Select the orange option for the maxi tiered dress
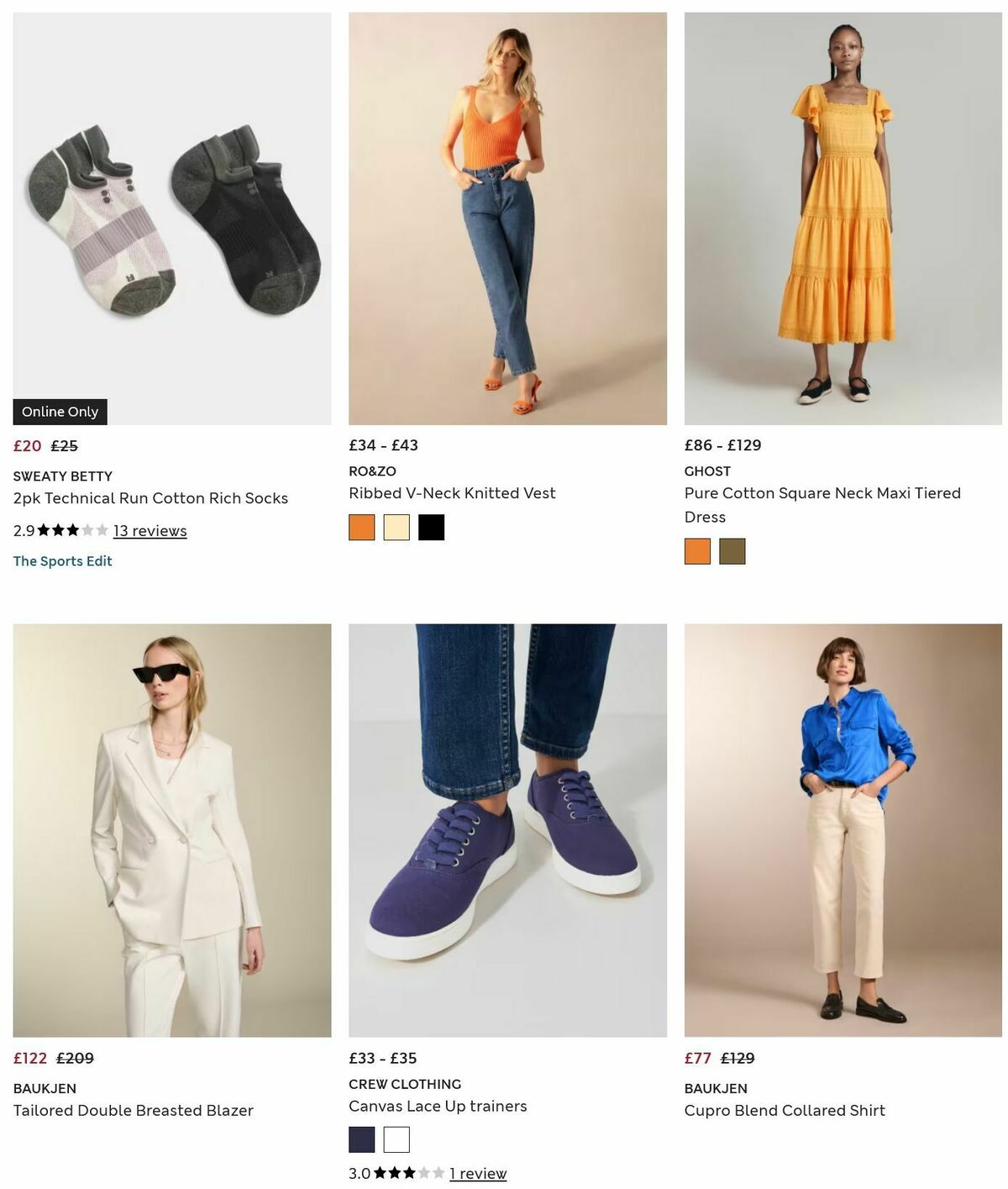This screenshot has height=1189, width=1008. pos(697,552)
